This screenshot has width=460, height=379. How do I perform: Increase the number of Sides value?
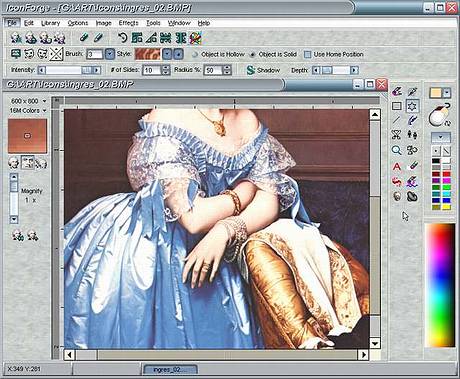coord(166,68)
